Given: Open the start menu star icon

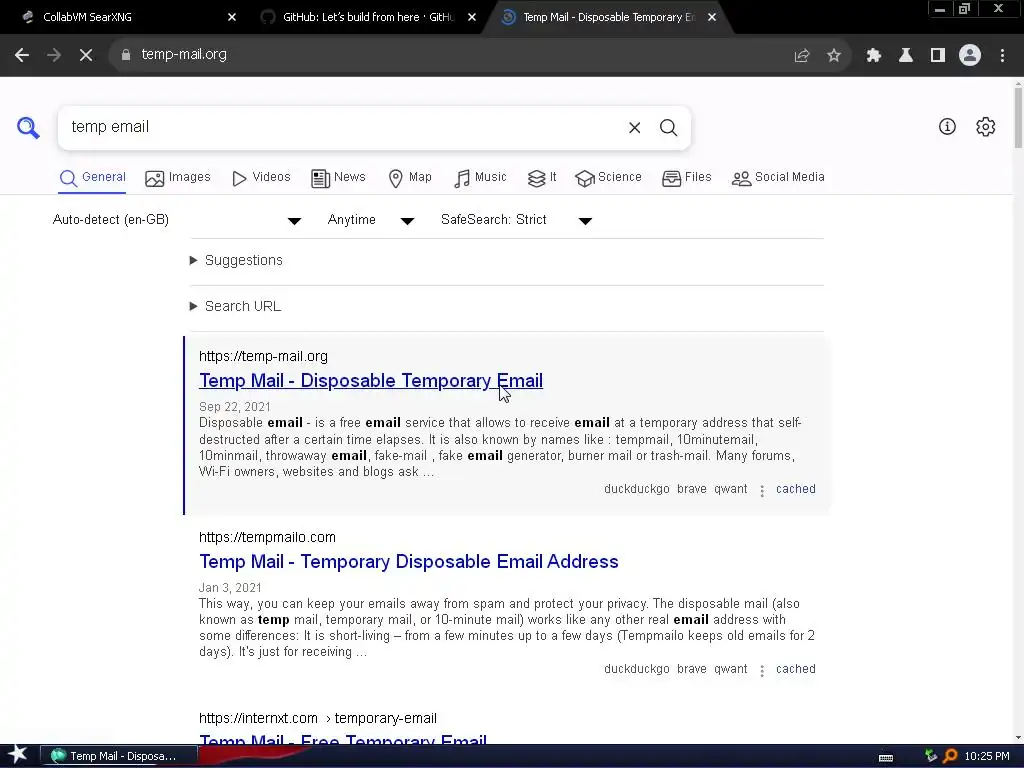Looking at the screenshot, I should (18, 755).
